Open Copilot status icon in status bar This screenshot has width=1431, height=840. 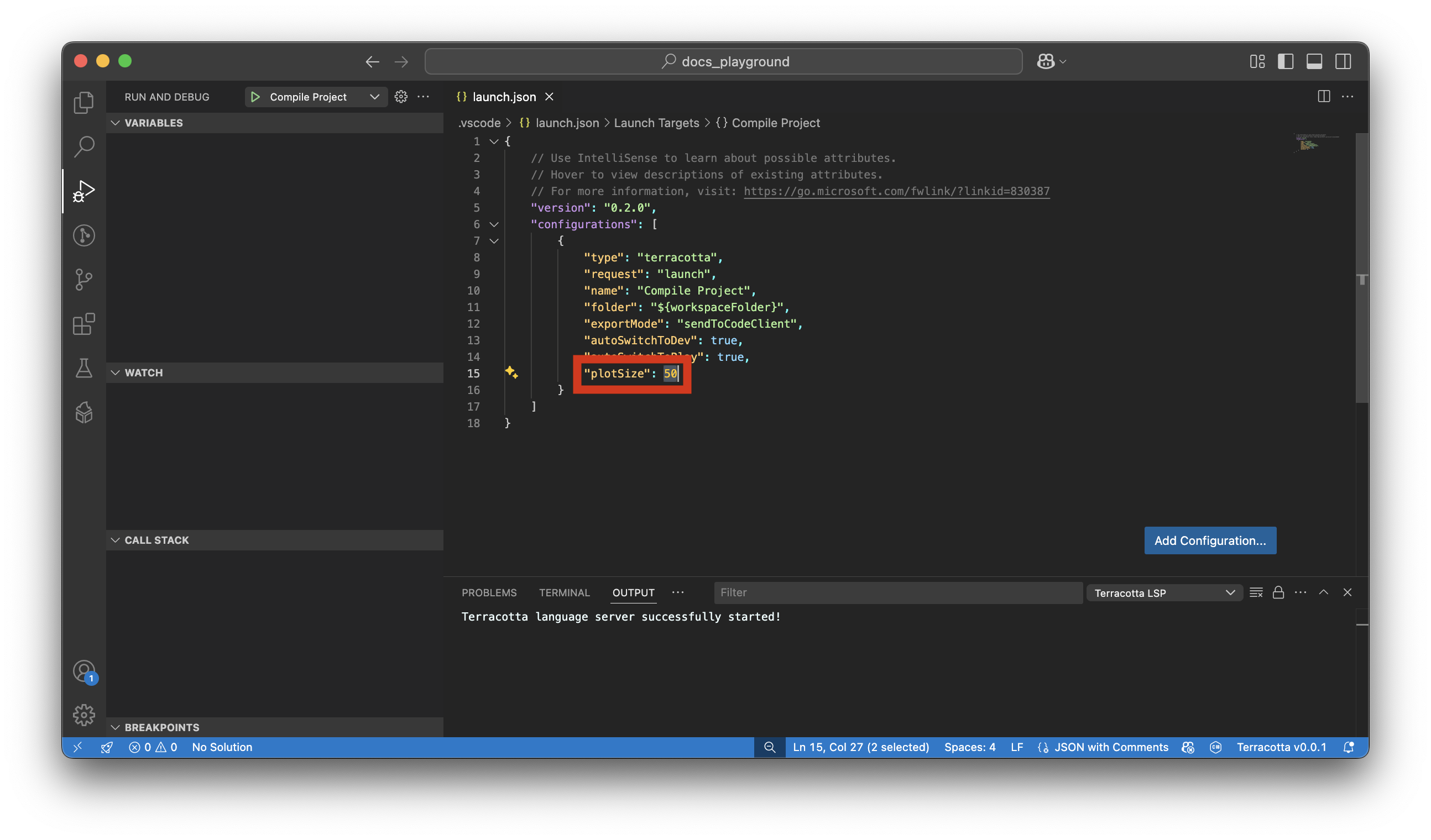pyautogui.click(x=1188, y=748)
